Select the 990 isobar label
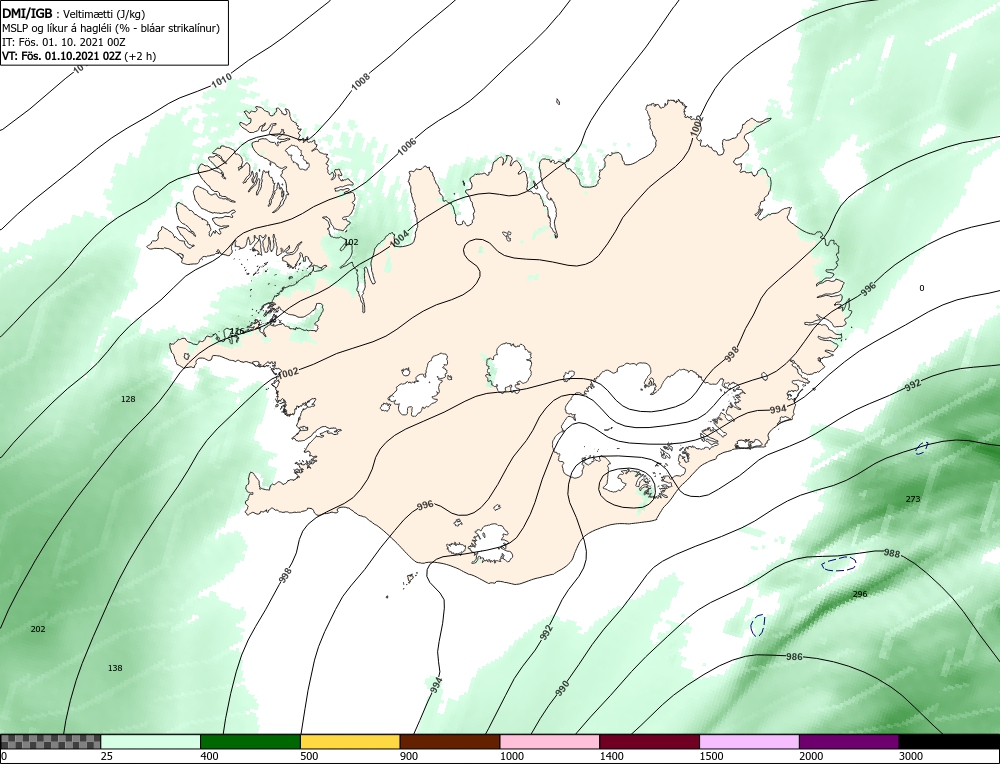 pyautogui.click(x=562, y=688)
